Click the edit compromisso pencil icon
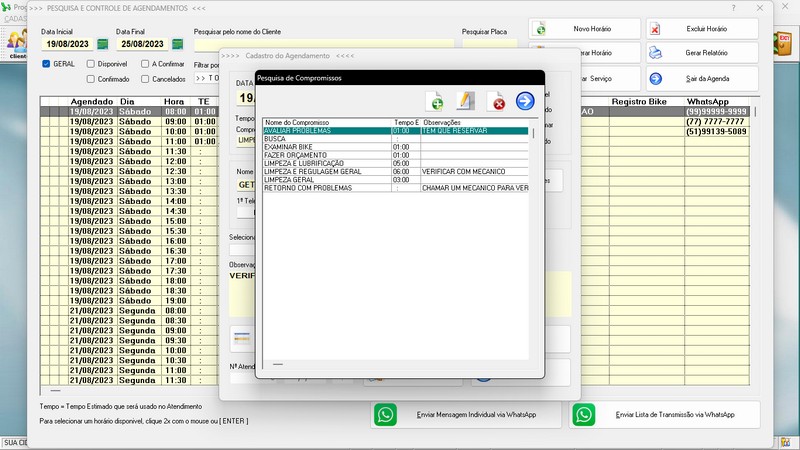Image resolution: width=800 pixels, height=450 pixels. pos(465,101)
